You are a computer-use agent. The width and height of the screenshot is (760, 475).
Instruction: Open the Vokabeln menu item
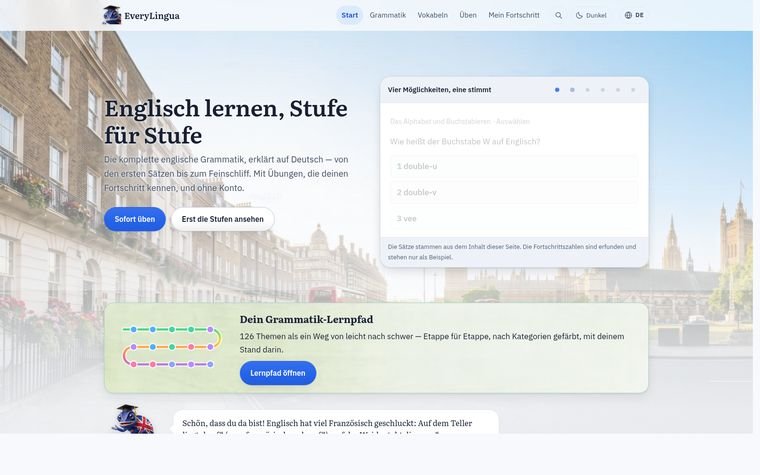click(432, 15)
